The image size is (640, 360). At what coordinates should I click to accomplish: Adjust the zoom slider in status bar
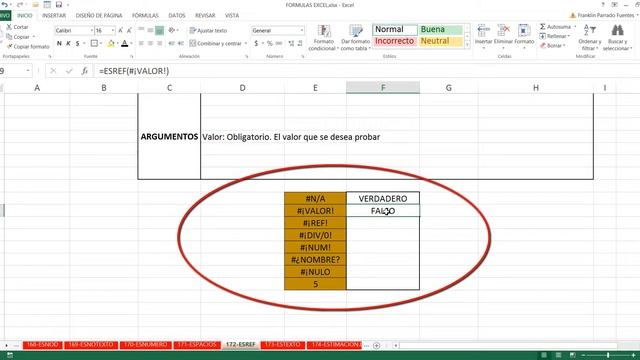tap(608, 356)
